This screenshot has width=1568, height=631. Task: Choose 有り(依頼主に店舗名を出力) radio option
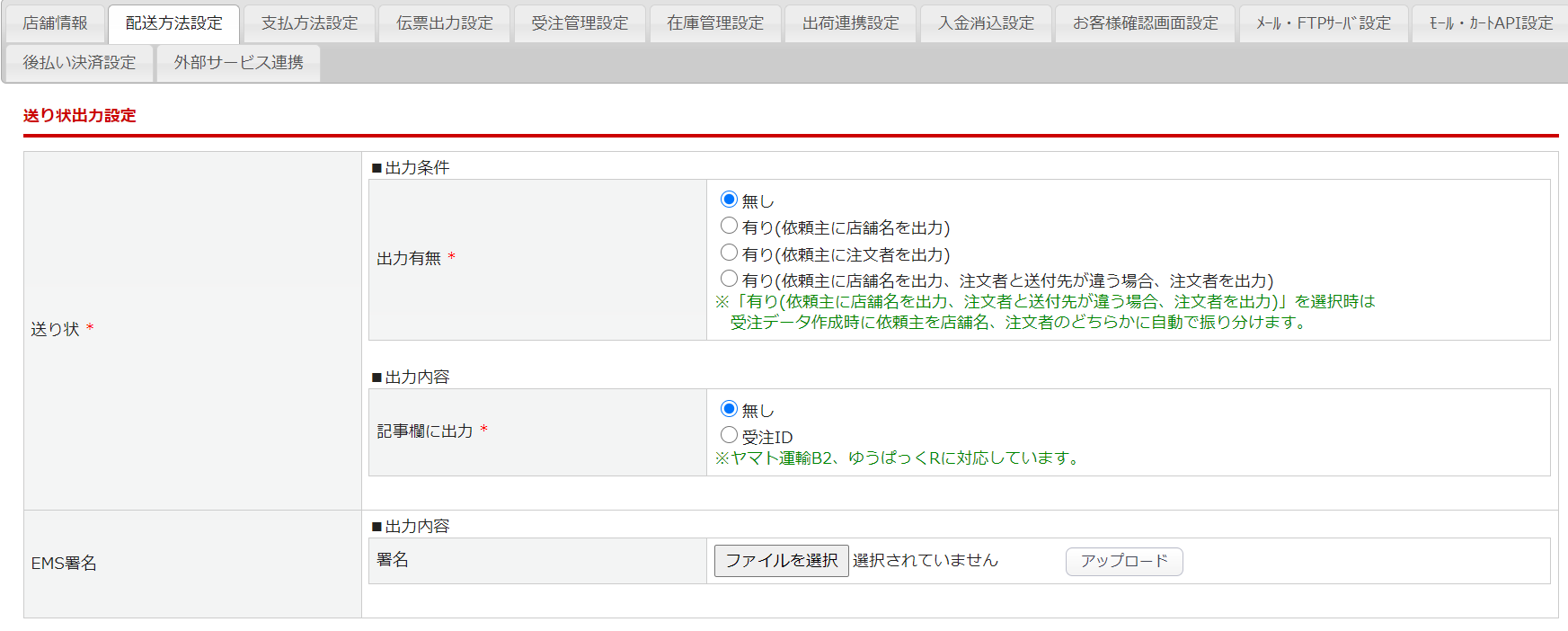pyautogui.click(x=729, y=226)
